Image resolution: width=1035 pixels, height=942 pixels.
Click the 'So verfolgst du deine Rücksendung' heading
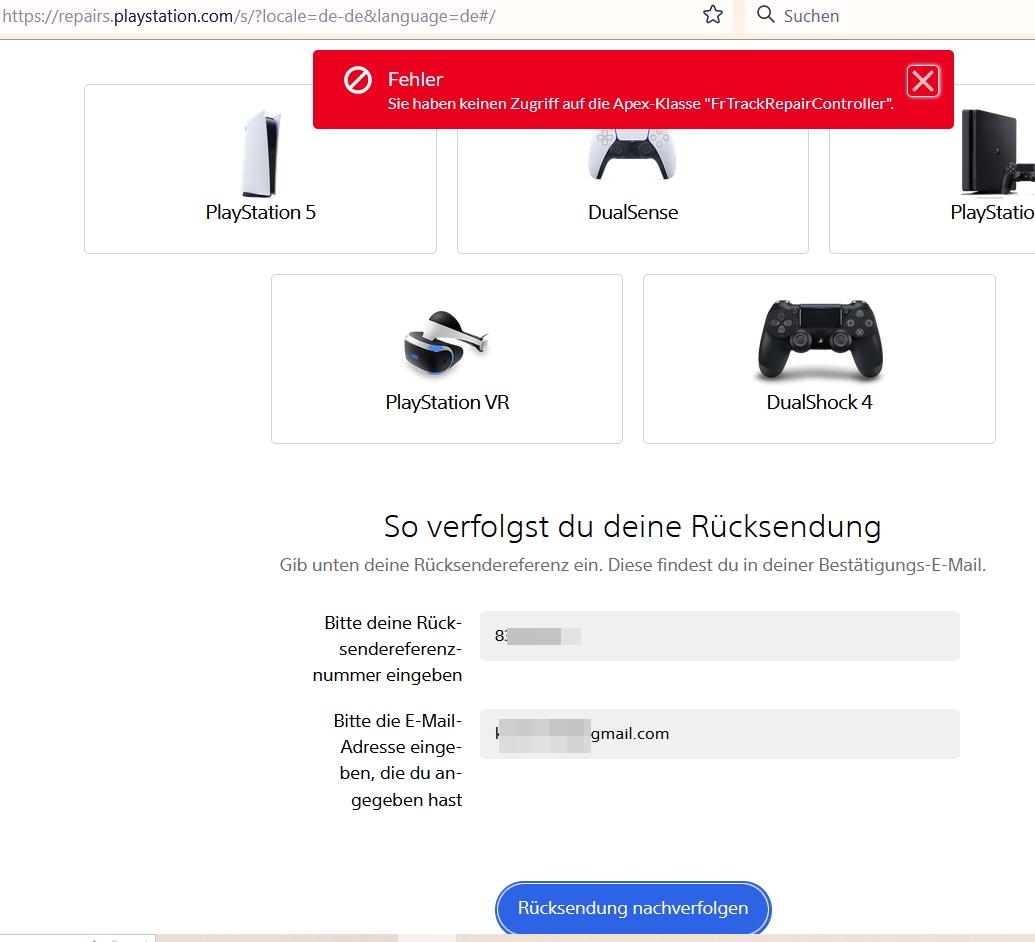632,527
